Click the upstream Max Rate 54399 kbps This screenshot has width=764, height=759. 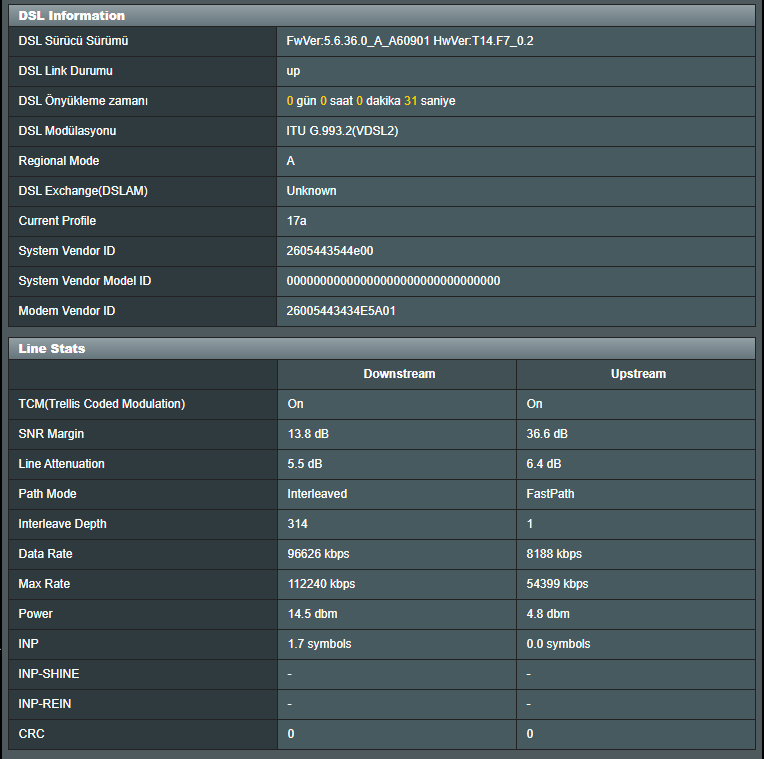click(557, 584)
